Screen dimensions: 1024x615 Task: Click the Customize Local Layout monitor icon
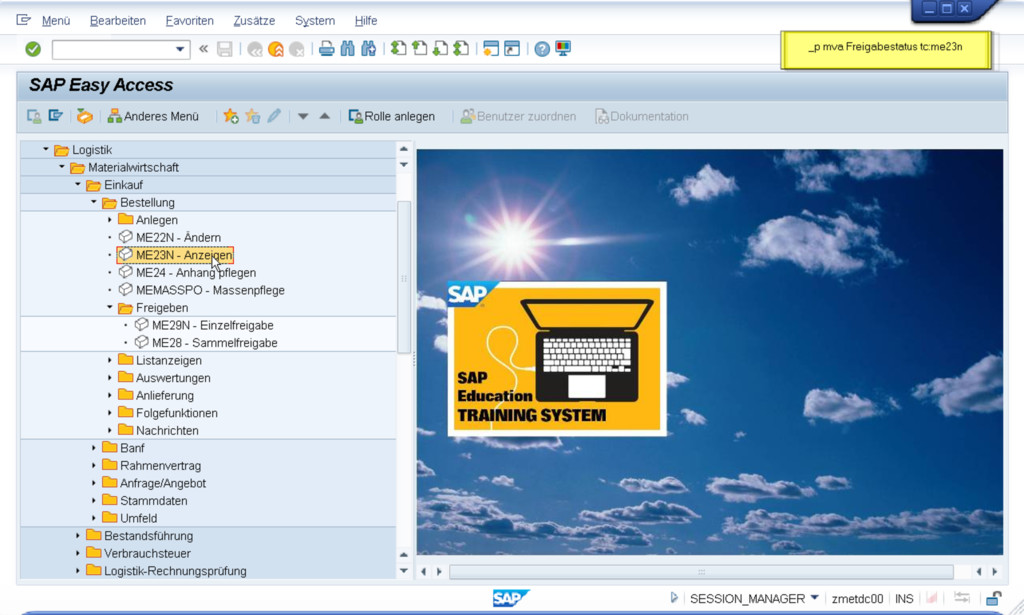(563, 49)
